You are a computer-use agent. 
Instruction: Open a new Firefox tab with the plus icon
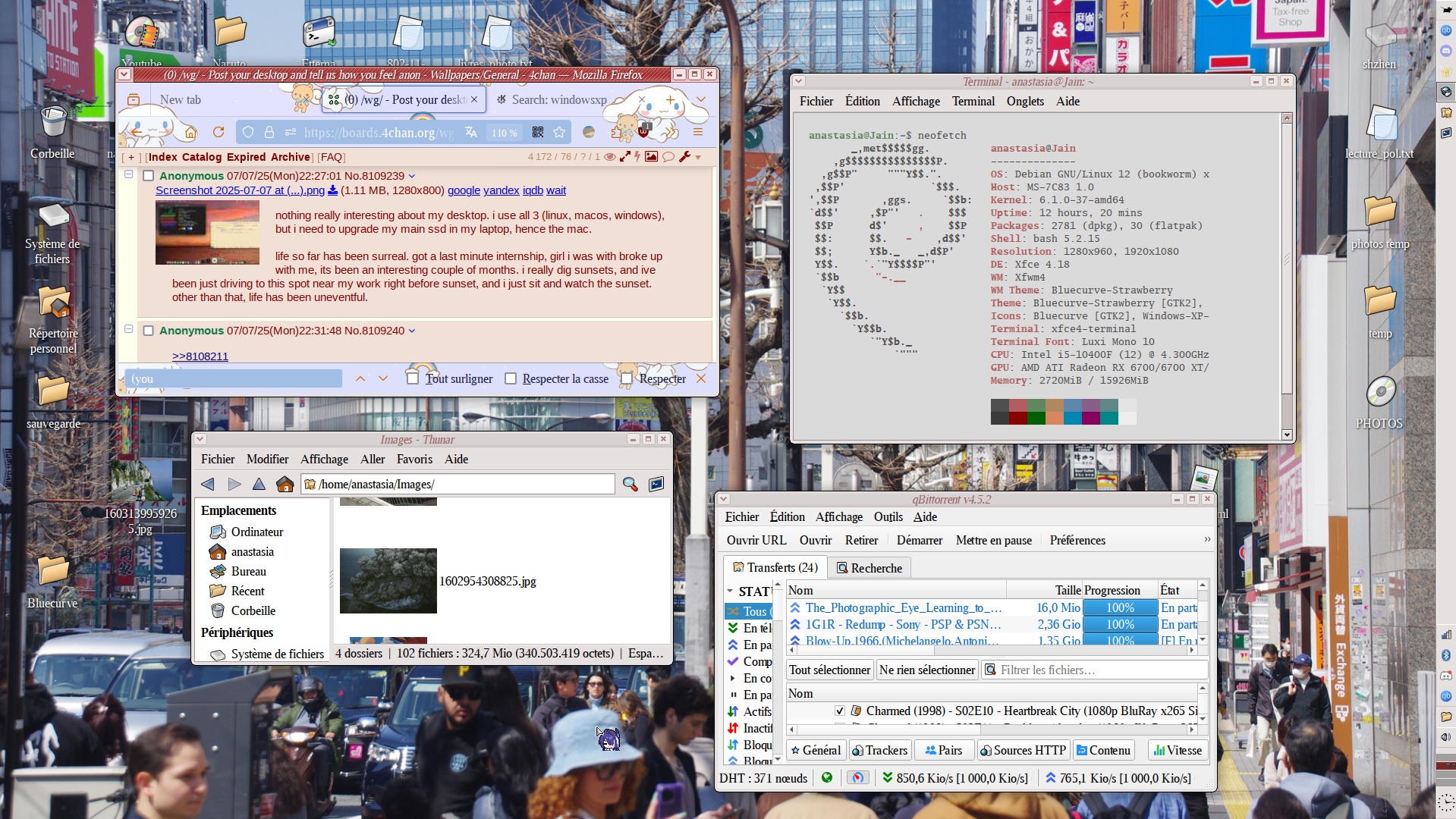[x=671, y=99]
